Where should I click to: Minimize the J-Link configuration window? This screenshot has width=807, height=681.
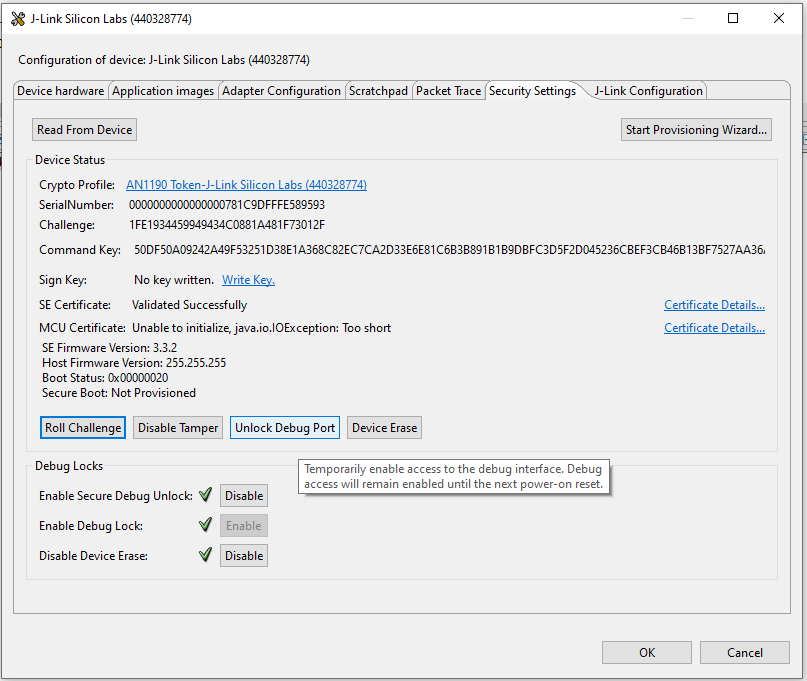[x=688, y=19]
